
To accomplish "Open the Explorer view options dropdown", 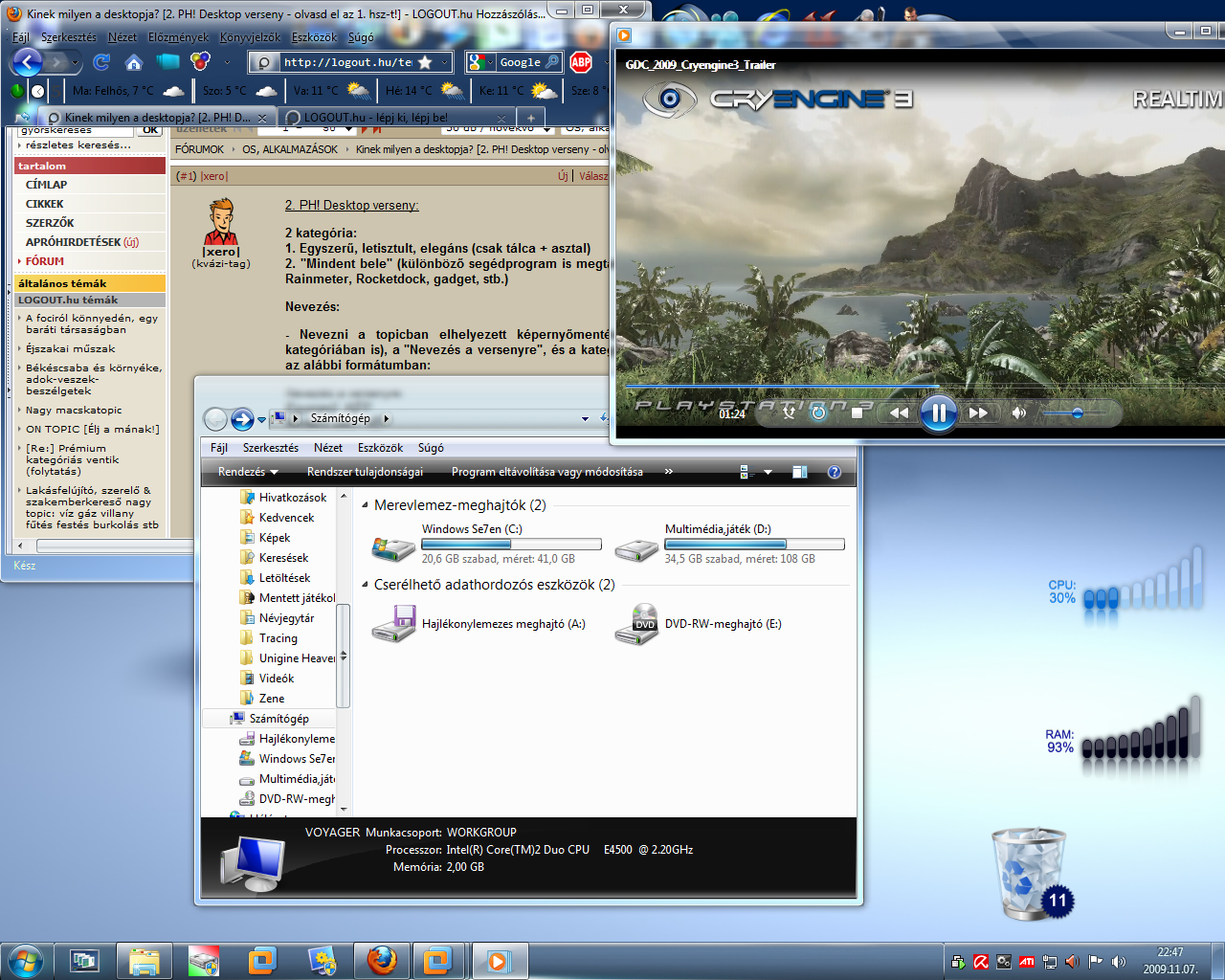I will [x=768, y=472].
